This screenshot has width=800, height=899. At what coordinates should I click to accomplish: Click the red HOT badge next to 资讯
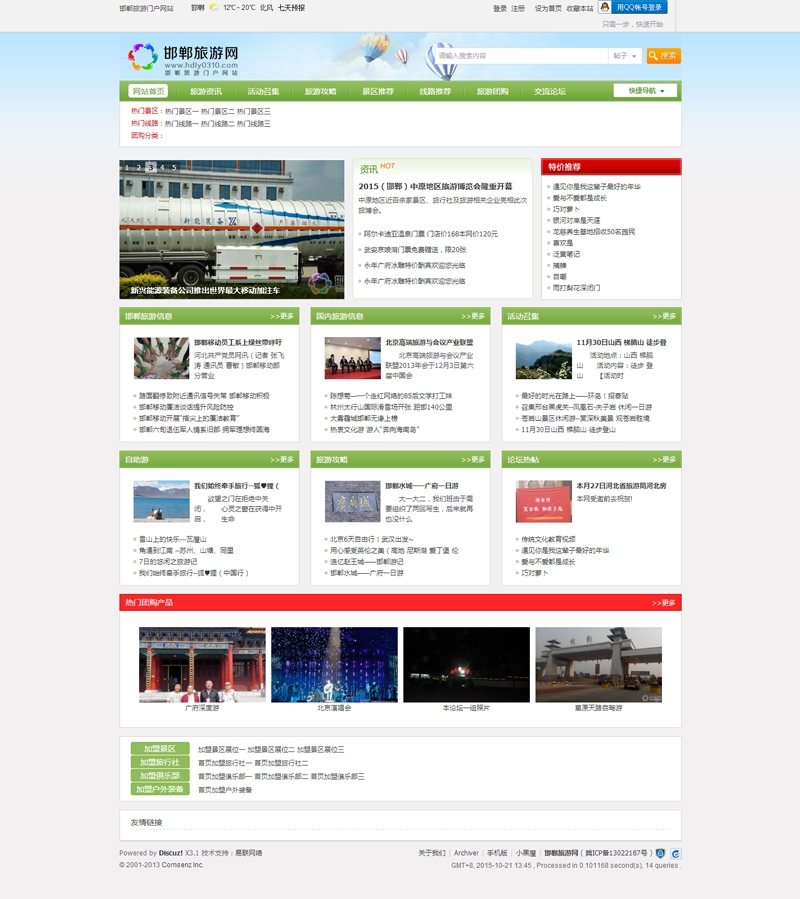pyautogui.click(x=388, y=166)
